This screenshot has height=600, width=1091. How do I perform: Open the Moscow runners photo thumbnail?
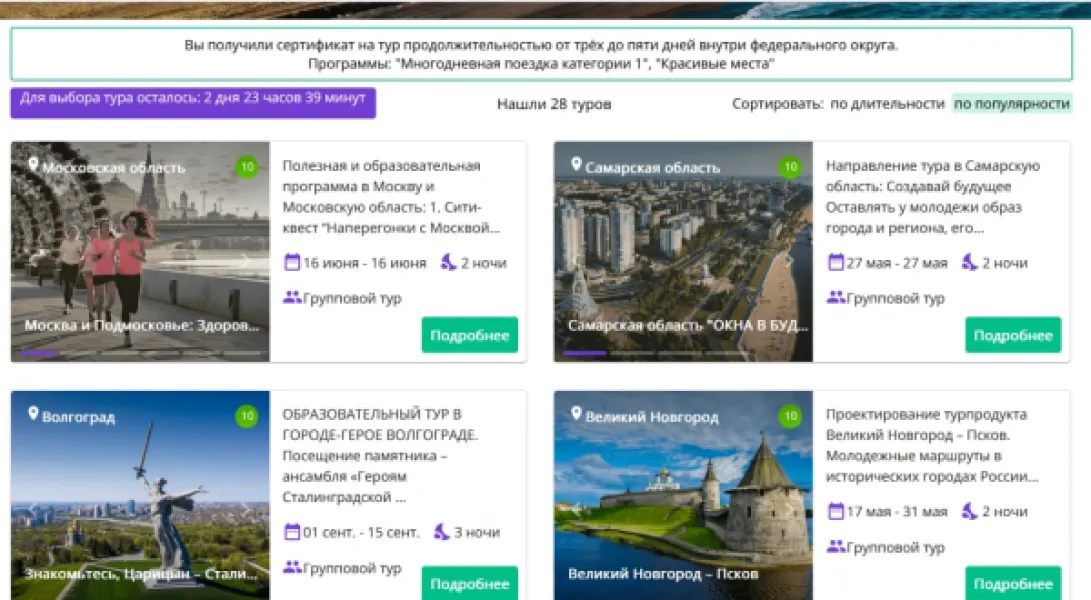tap(140, 251)
